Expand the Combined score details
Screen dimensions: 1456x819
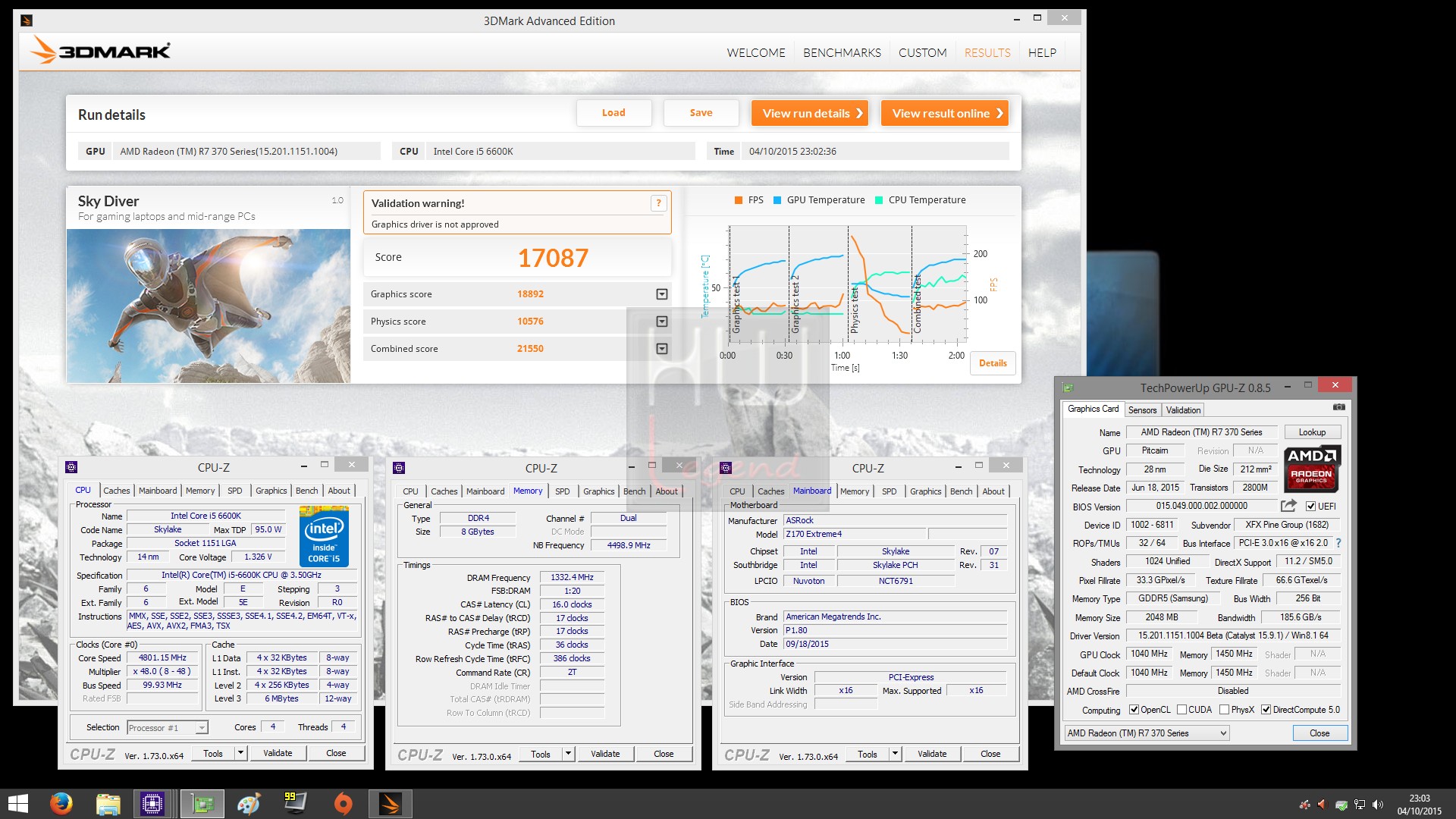click(x=662, y=349)
